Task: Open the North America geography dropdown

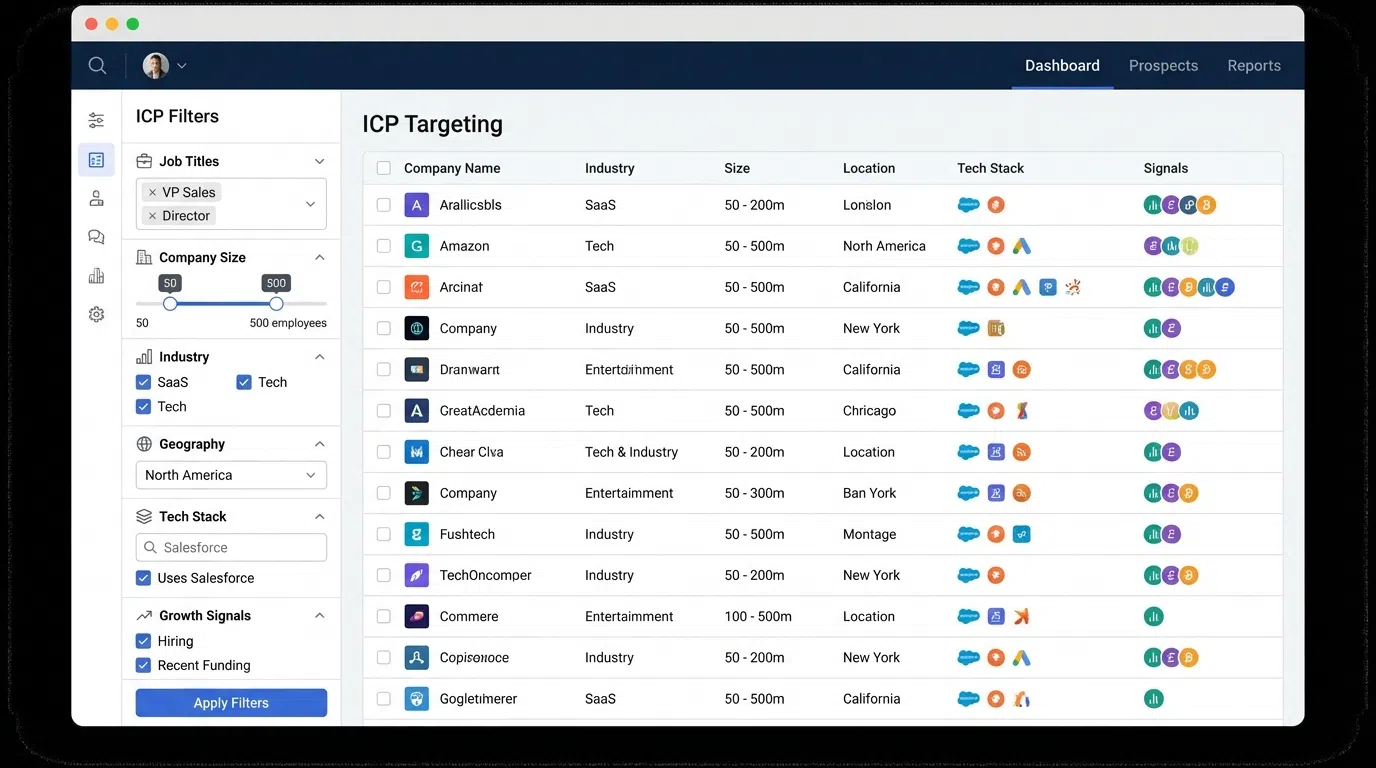Action: point(231,474)
